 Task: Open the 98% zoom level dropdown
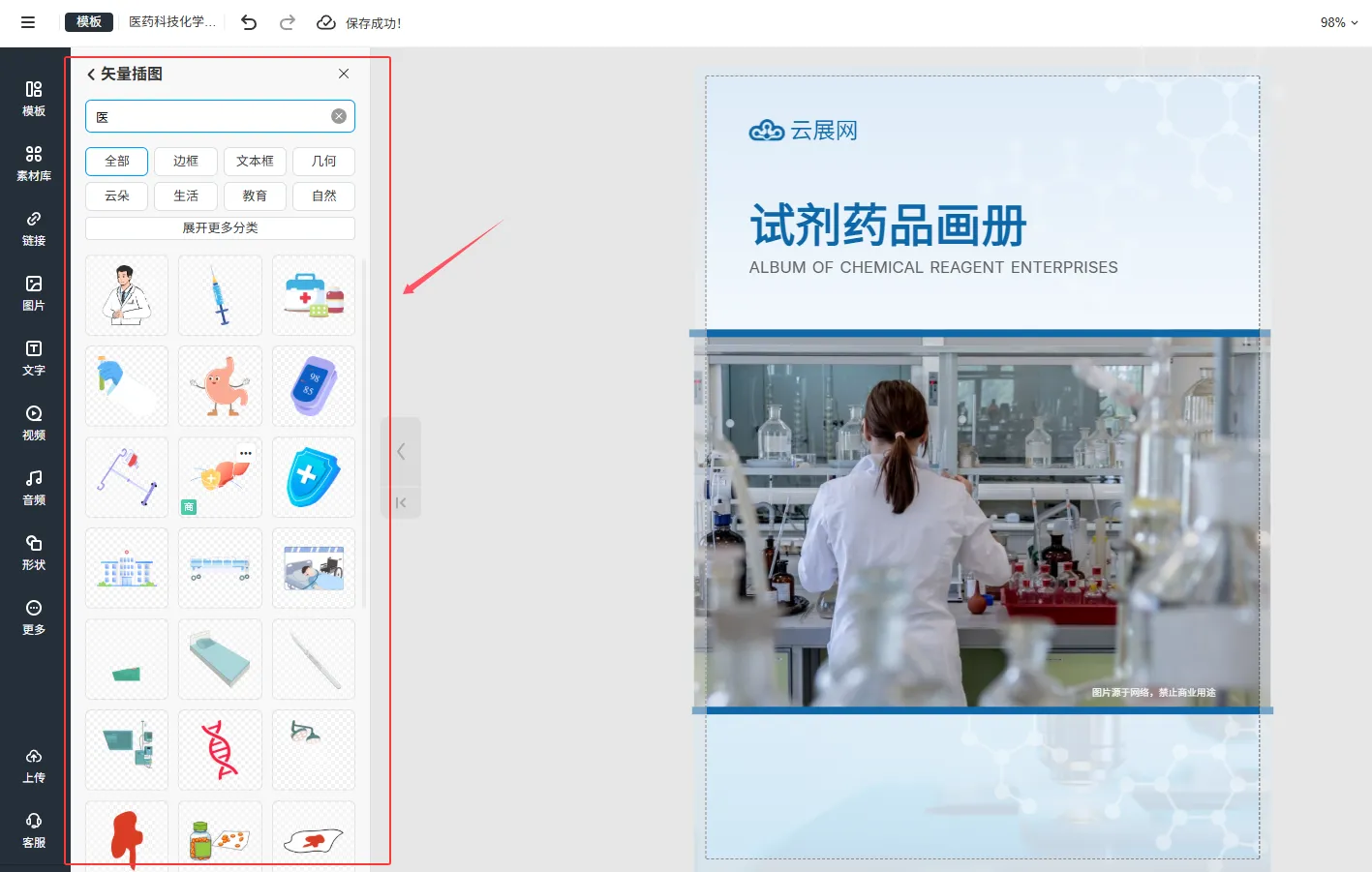[x=1338, y=22]
